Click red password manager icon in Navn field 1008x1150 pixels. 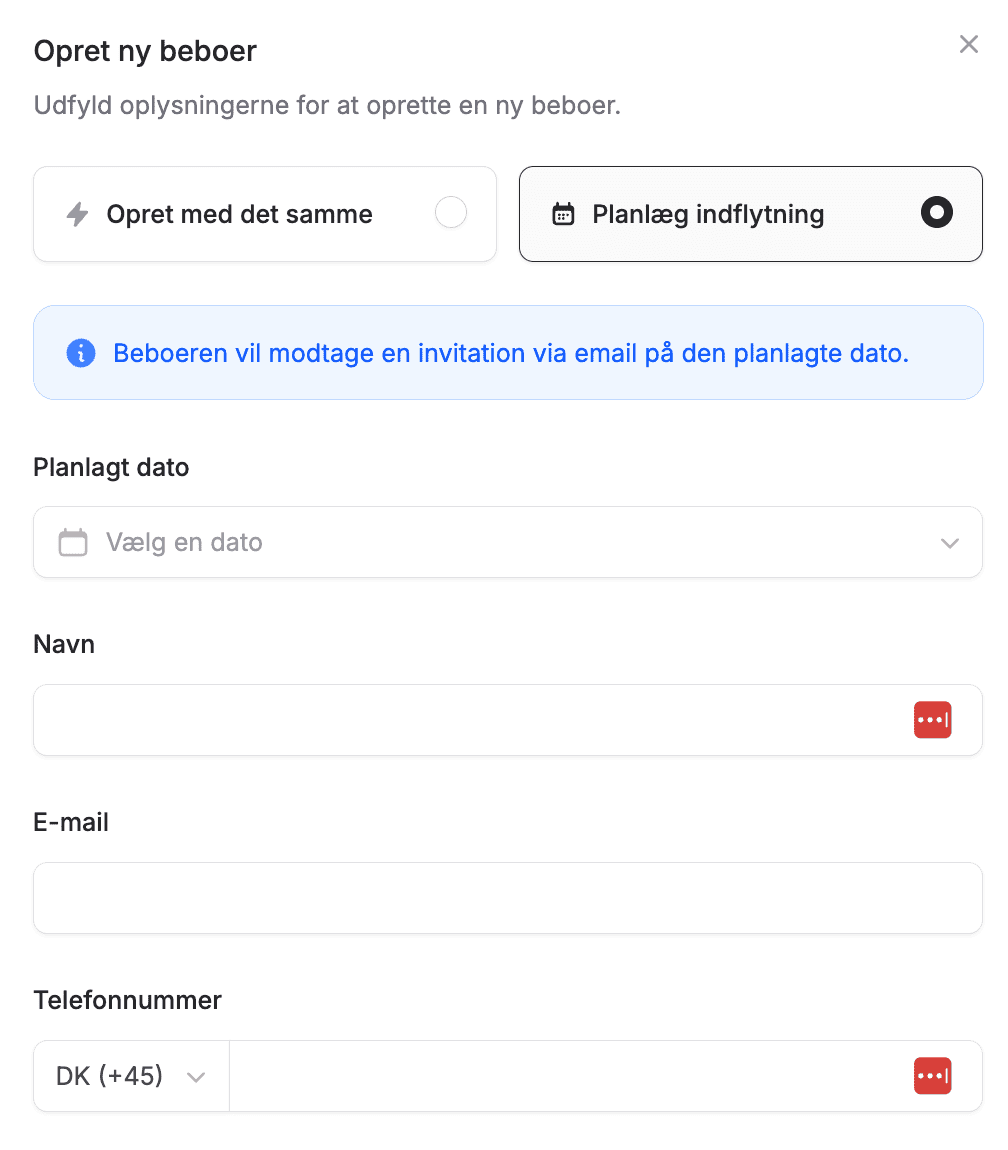[x=932, y=720]
